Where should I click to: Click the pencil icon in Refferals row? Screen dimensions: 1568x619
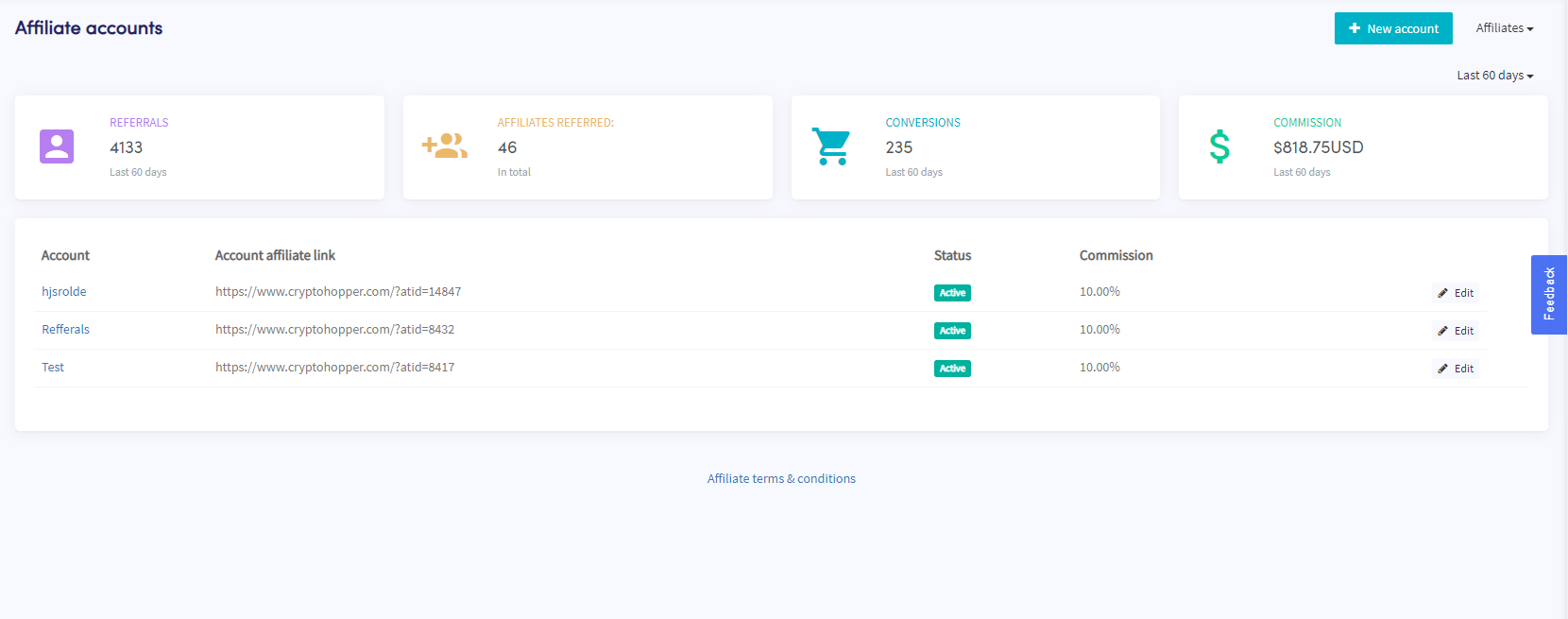point(1442,331)
